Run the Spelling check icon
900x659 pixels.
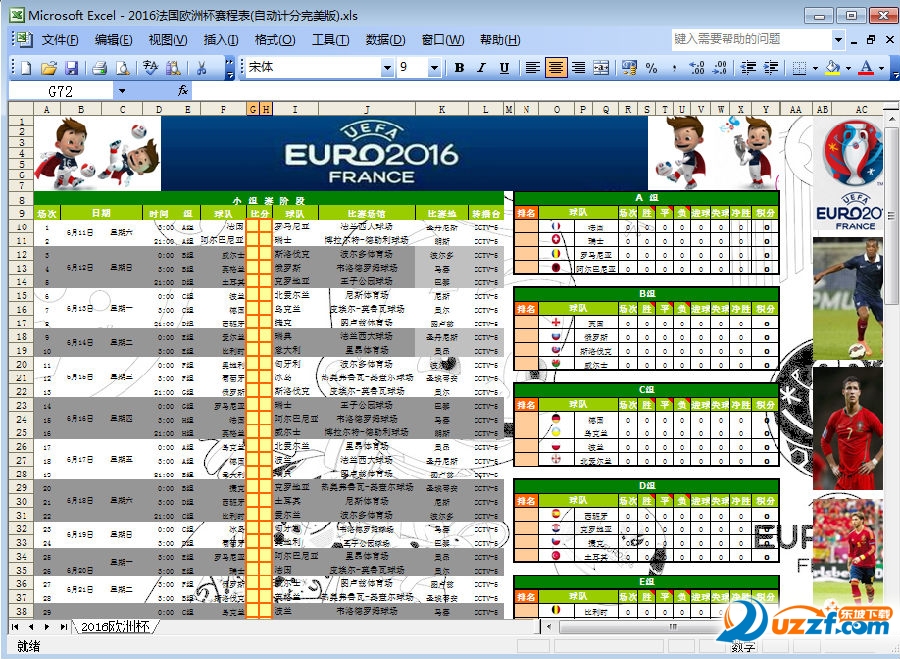click(150, 68)
